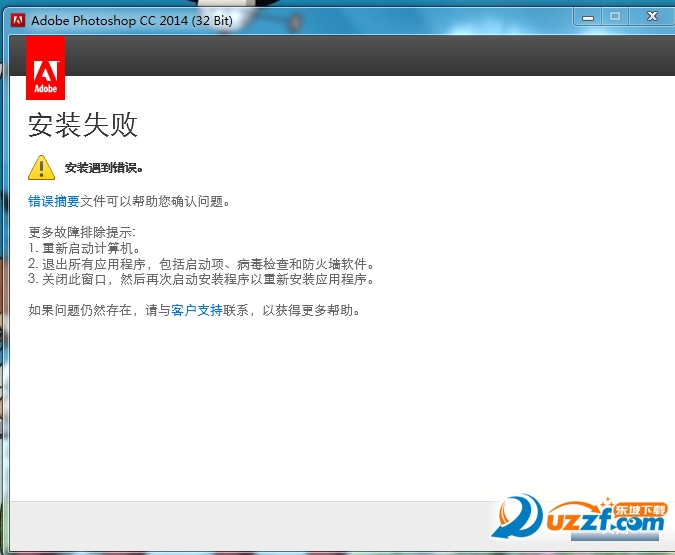This screenshot has height=555, width=675.
Task: Select the 安装失败 heading text
Action: (83, 125)
